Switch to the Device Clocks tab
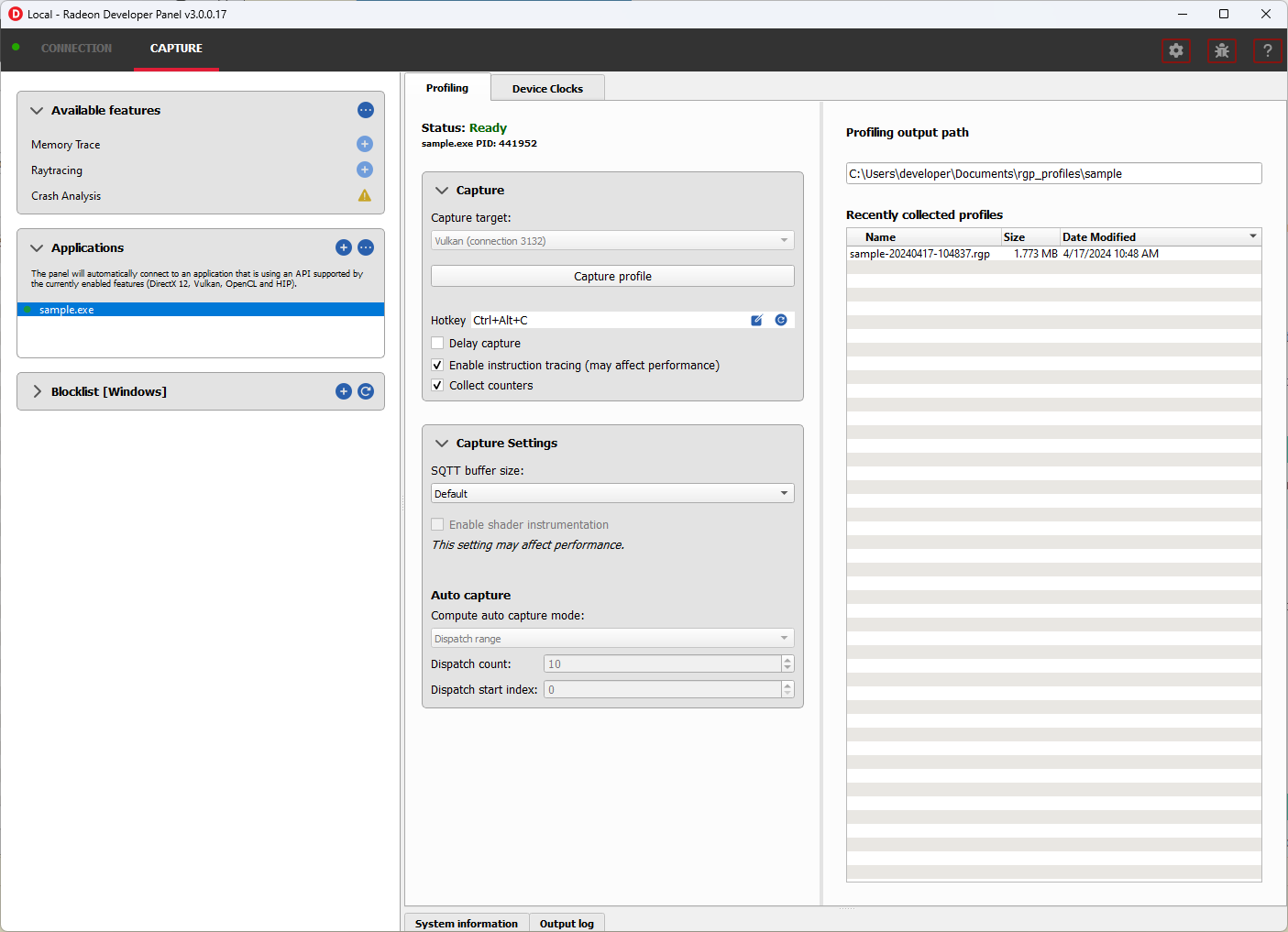Image resolution: width=1288 pixels, height=932 pixels. [547, 89]
